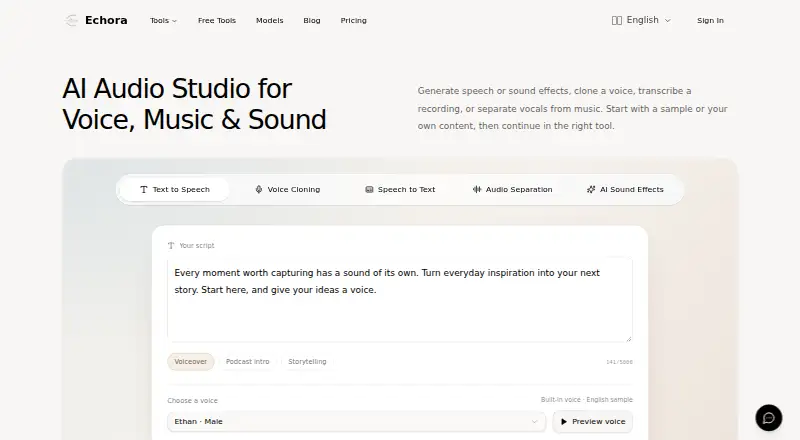Switch to the Voice Cloning tab
The image size is (800, 440).
[287, 189]
